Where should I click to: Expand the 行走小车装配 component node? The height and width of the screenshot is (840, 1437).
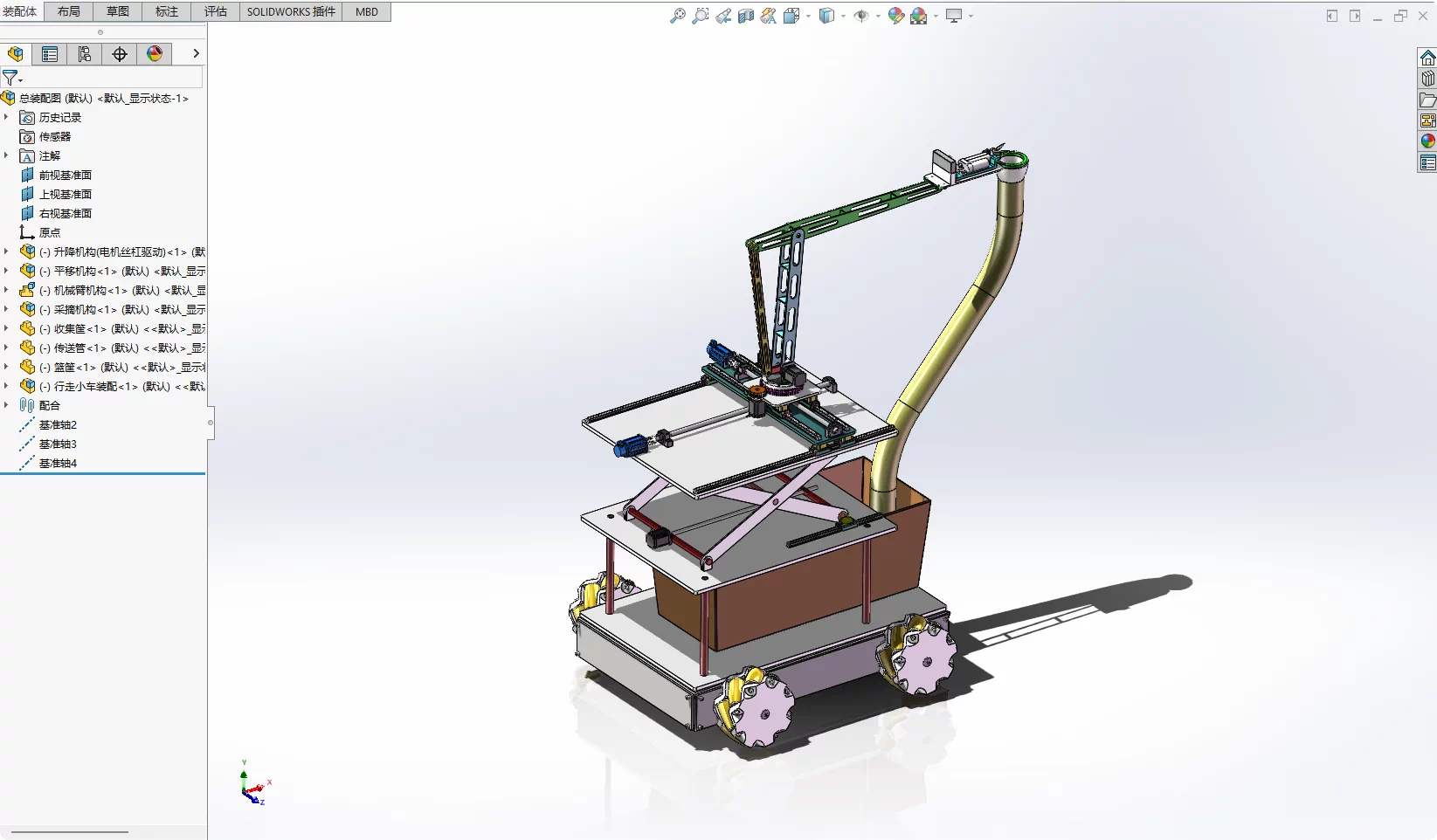pyautogui.click(x=6, y=386)
